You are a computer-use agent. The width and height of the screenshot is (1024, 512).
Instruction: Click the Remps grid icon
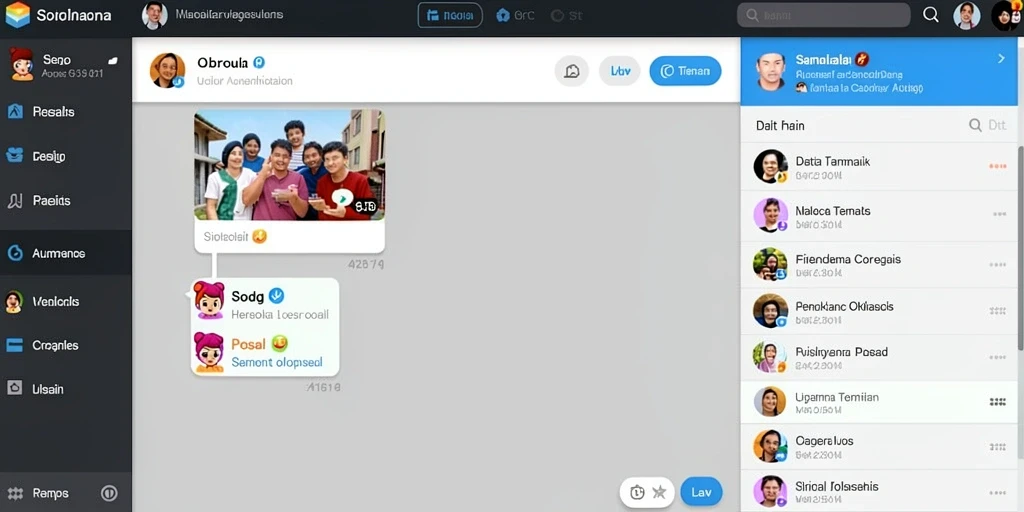point(15,493)
